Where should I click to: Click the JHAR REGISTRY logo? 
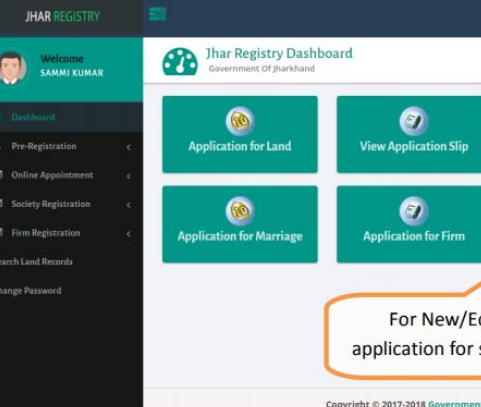[x=63, y=16]
